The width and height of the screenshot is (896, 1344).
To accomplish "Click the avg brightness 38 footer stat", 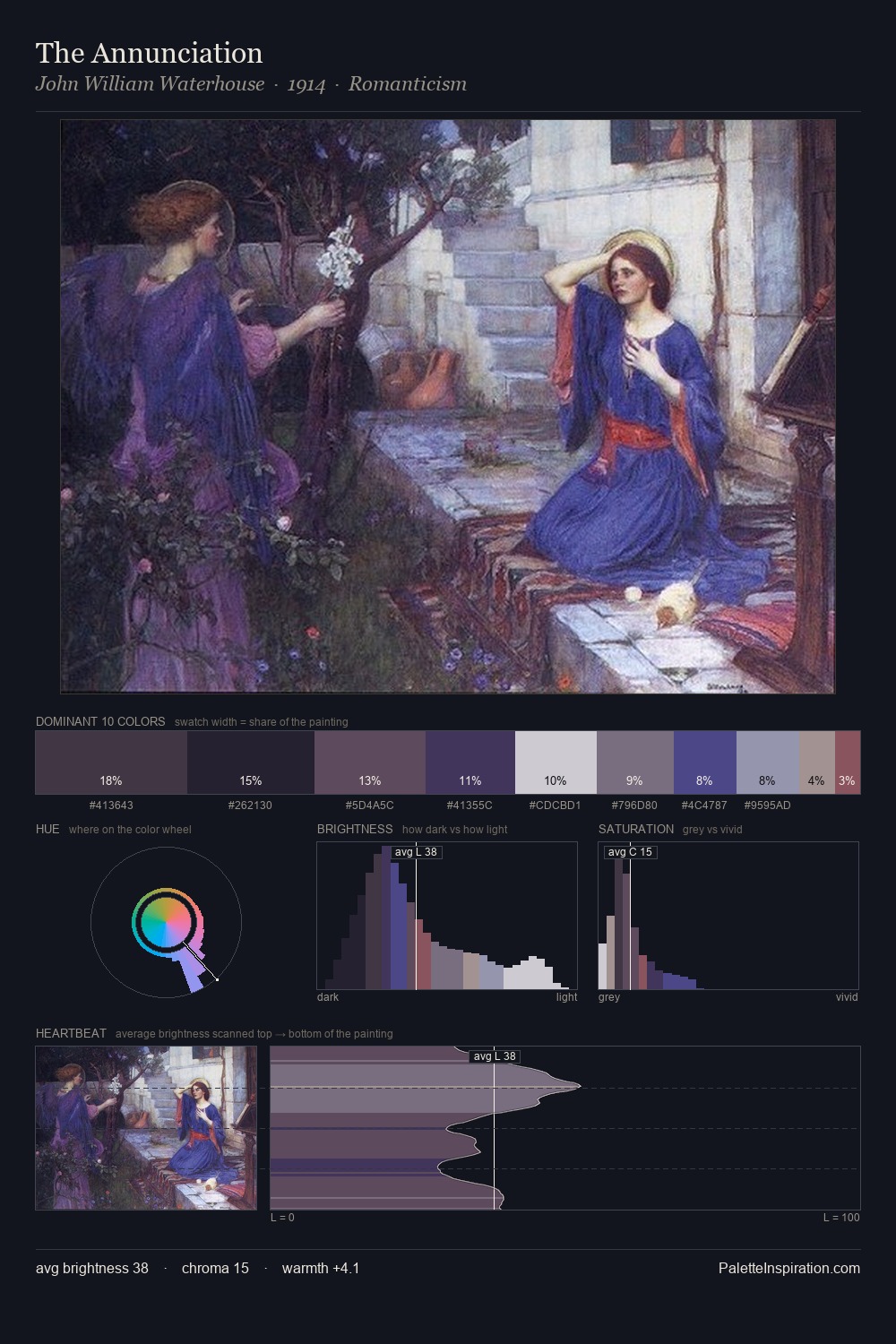I will (92, 1268).
